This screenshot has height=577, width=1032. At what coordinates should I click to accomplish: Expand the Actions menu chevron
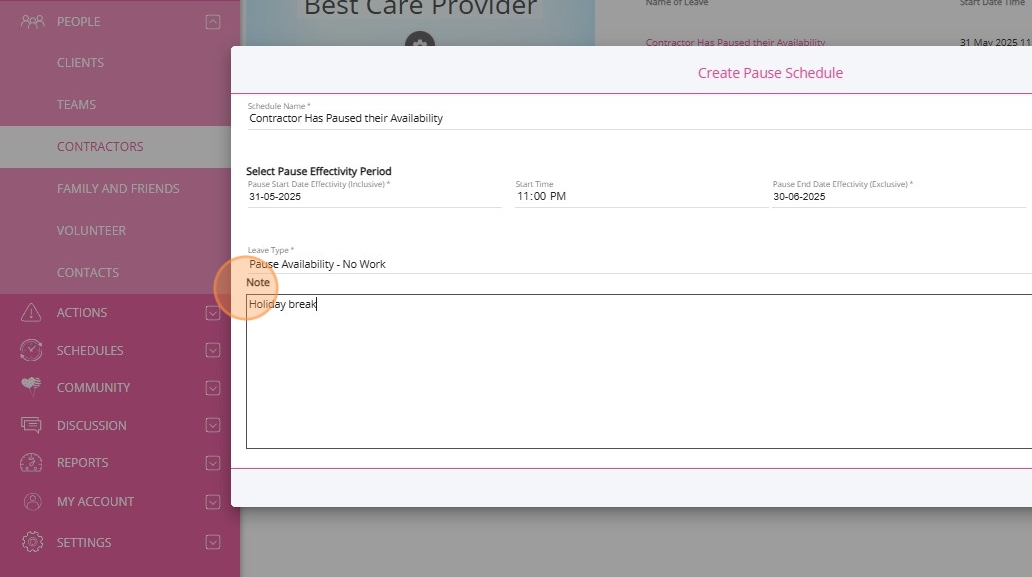tap(213, 313)
